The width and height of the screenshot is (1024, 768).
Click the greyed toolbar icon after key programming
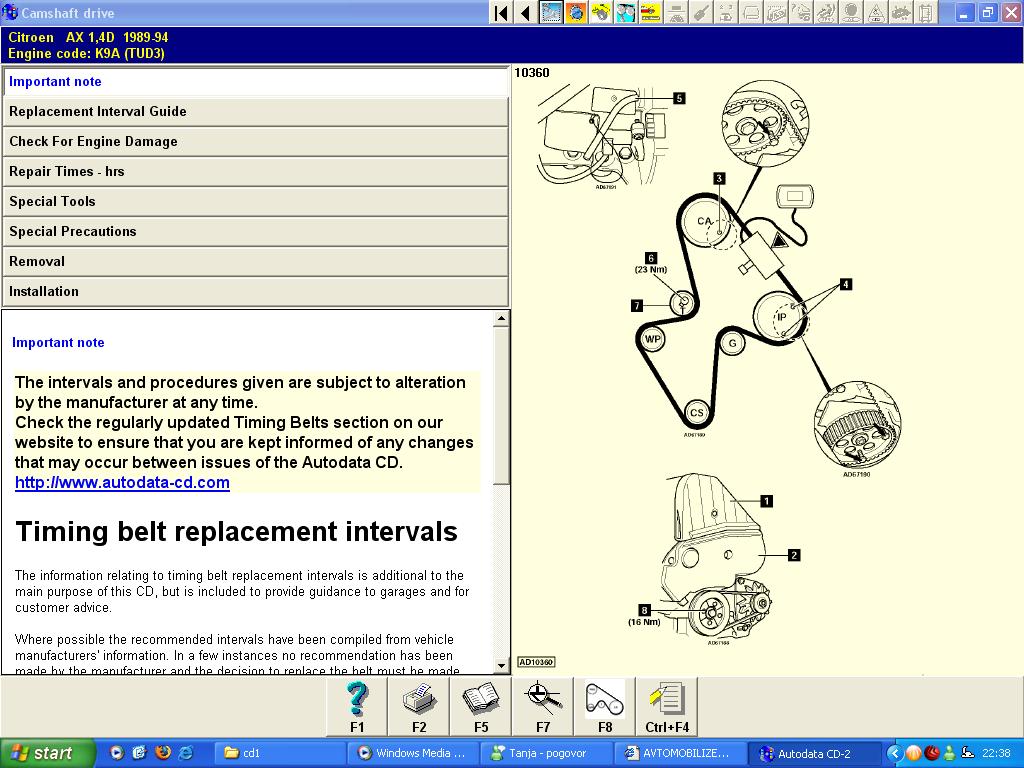751,12
